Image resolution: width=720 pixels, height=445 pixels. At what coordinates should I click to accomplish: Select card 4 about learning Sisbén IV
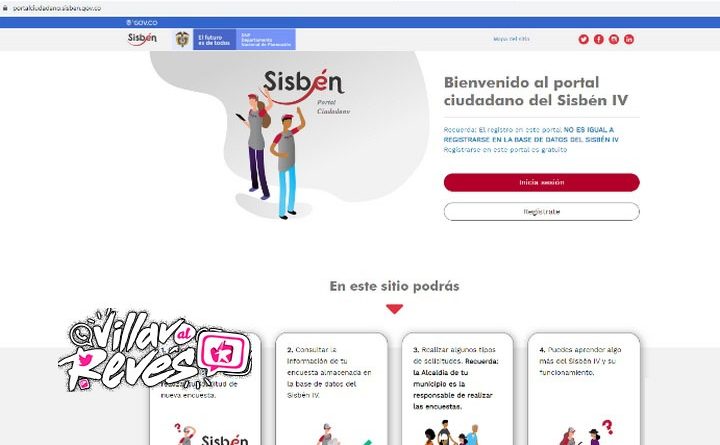click(x=584, y=389)
